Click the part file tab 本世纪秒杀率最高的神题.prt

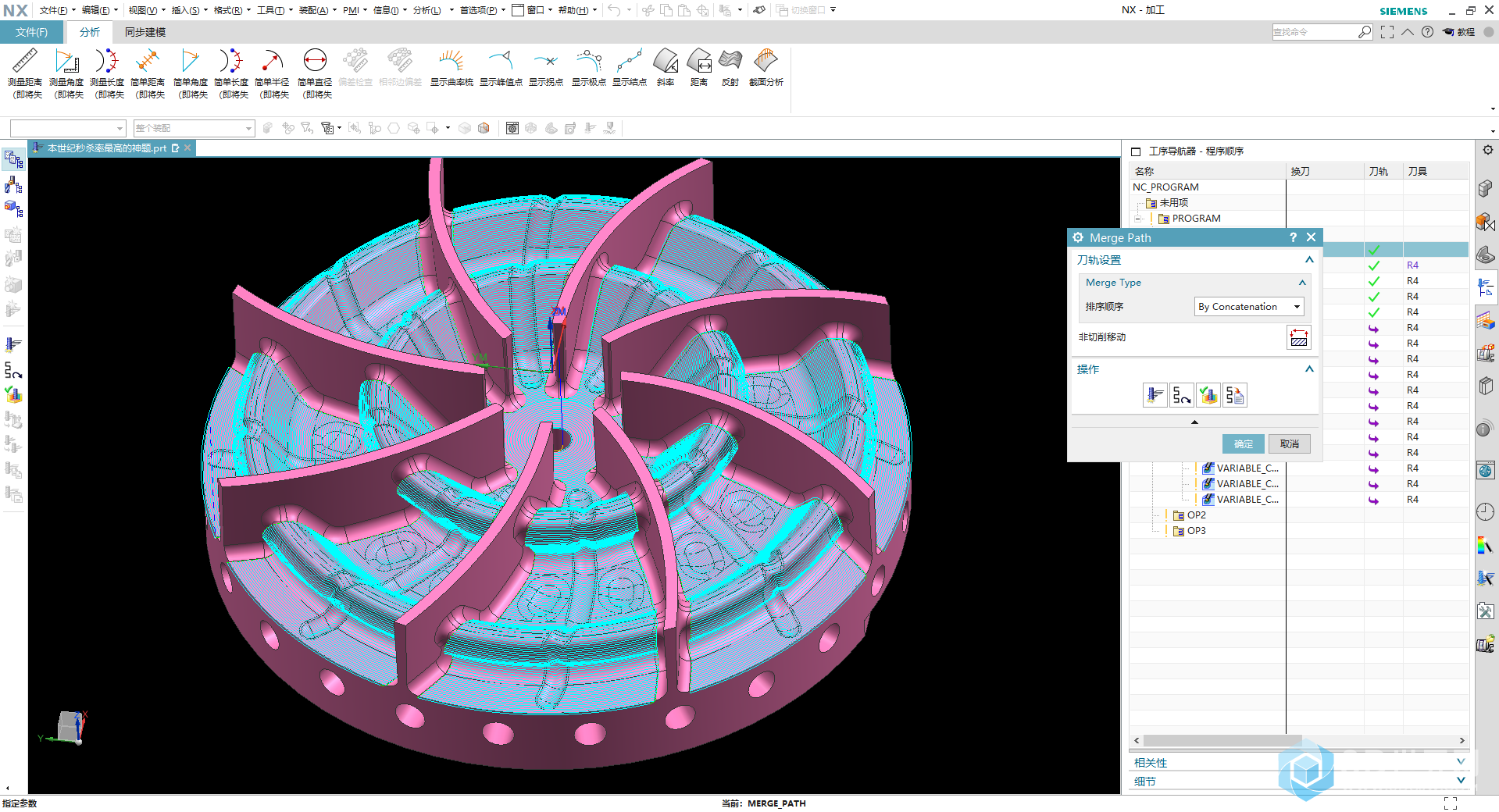click(107, 148)
